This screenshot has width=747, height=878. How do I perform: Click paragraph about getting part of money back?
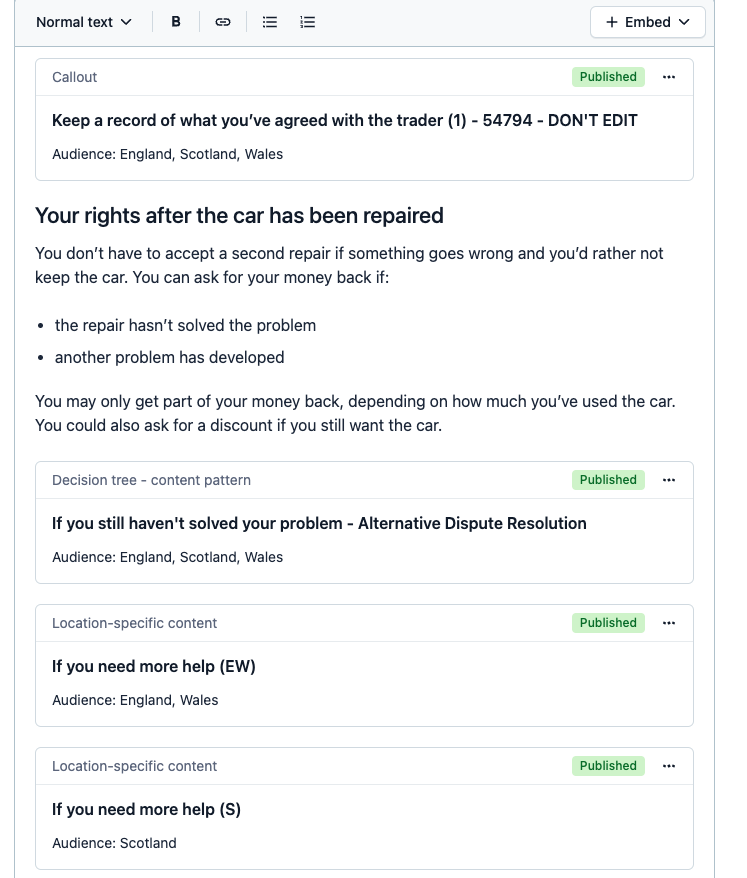(355, 413)
